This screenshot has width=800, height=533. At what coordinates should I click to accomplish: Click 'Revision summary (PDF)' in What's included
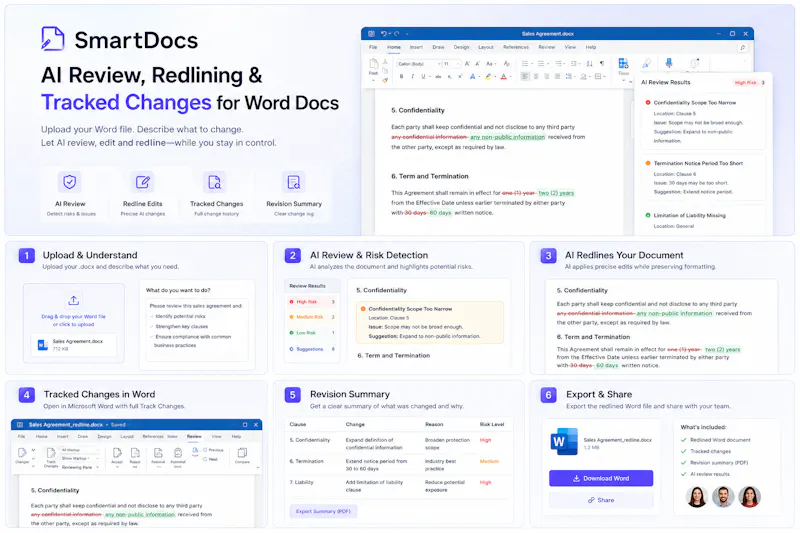click(x=718, y=463)
